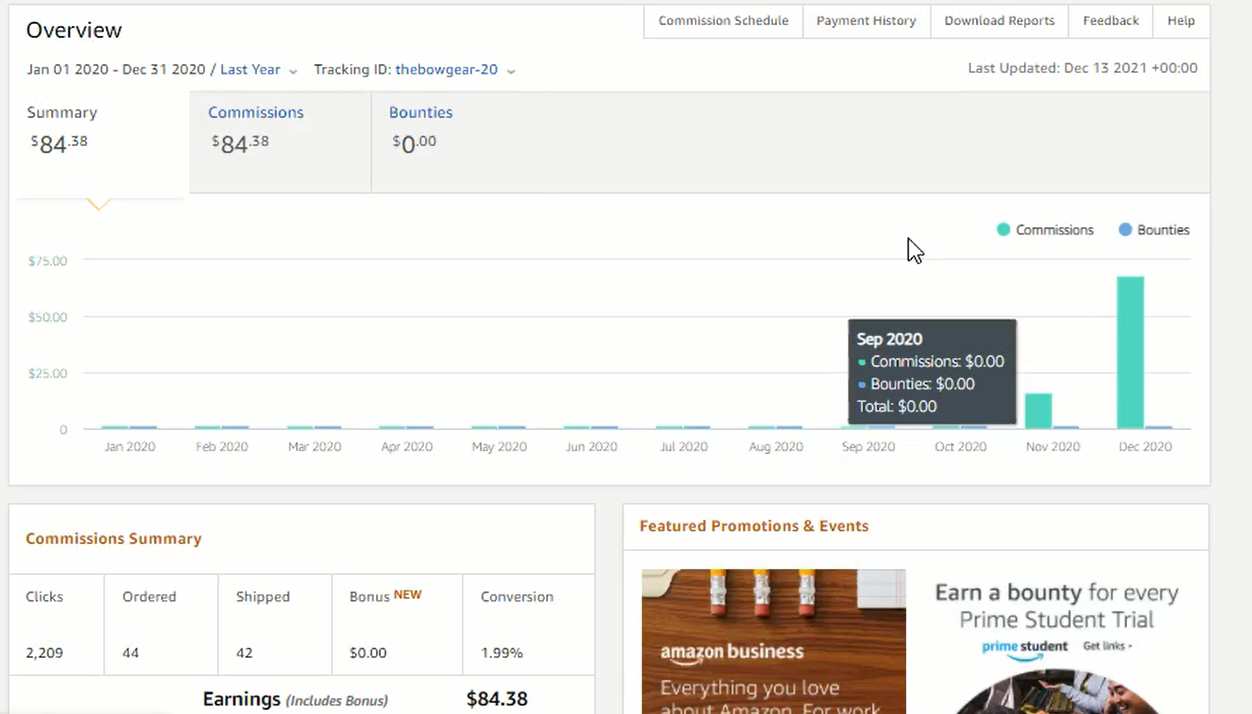Open the Help tab
Screen dimensions: 1252x714
click(1181, 21)
